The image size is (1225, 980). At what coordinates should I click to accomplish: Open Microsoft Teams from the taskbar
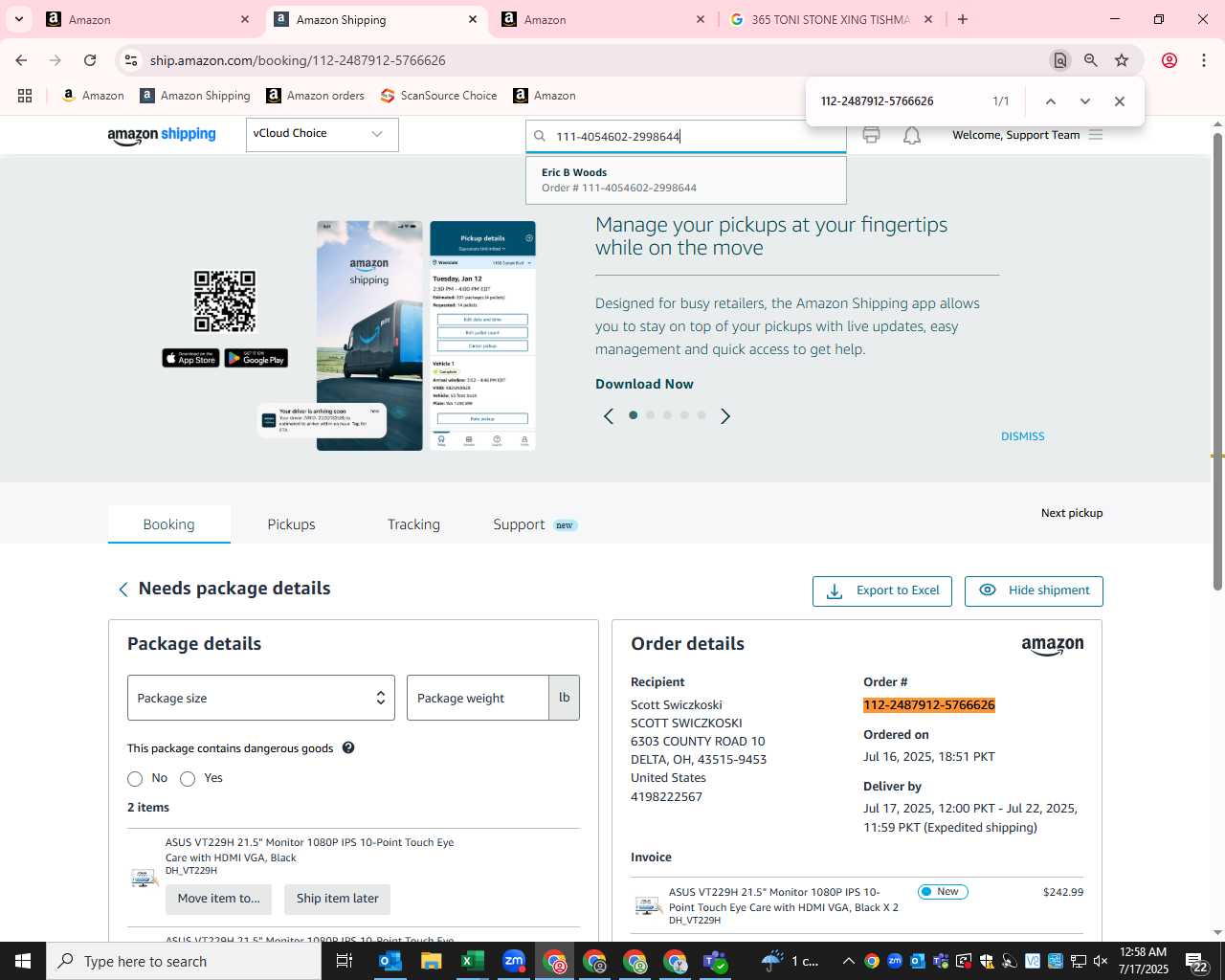point(715,961)
